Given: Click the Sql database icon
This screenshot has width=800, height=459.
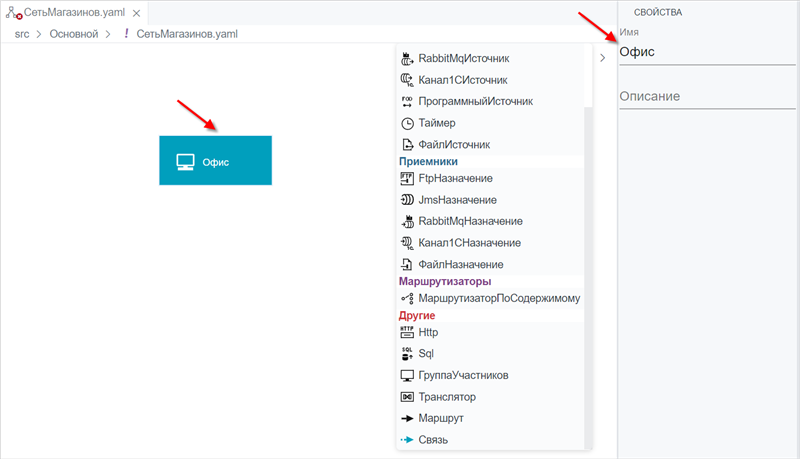Looking at the screenshot, I should pyautogui.click(x=407, y=353).
